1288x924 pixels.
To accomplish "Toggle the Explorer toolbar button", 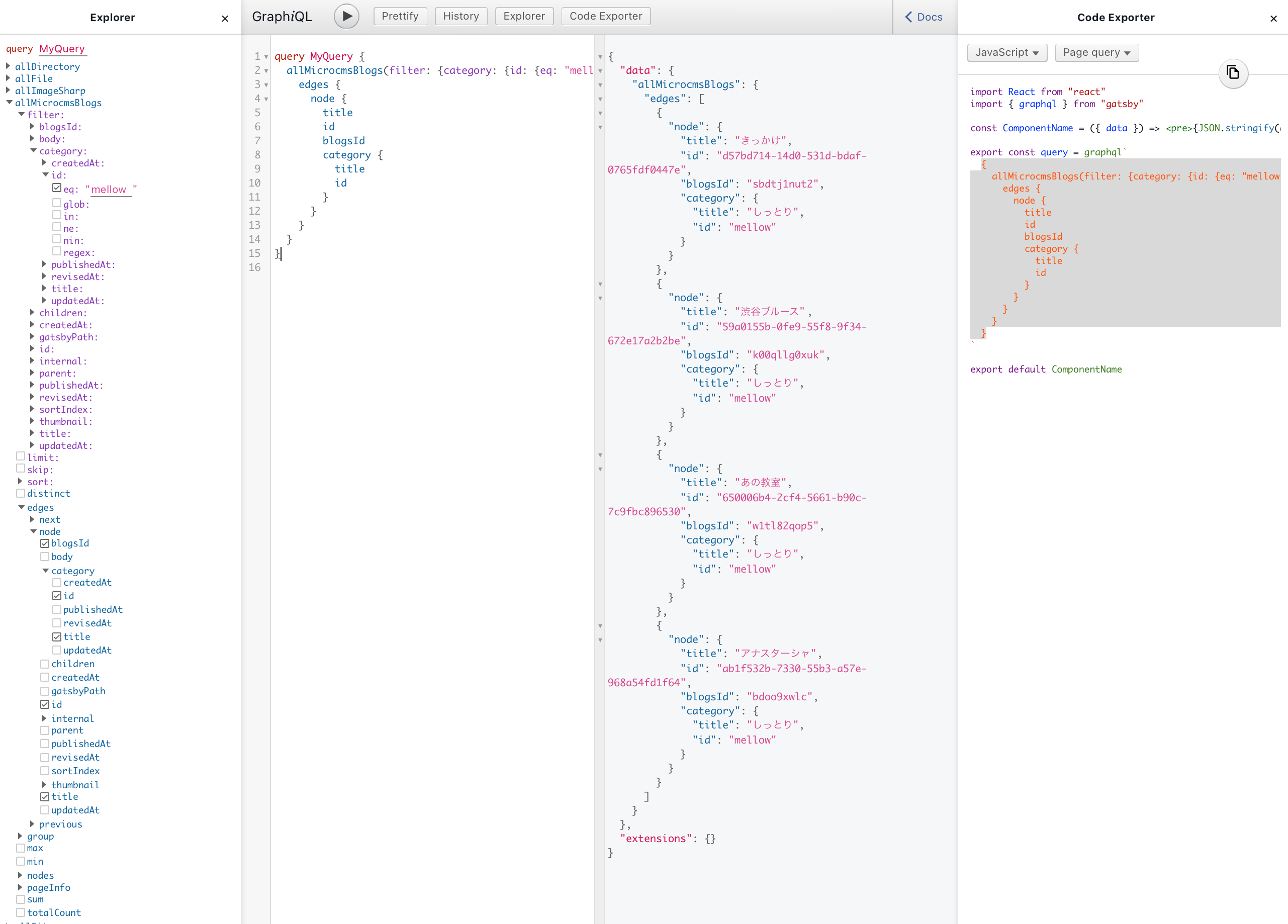I will 524,17.
